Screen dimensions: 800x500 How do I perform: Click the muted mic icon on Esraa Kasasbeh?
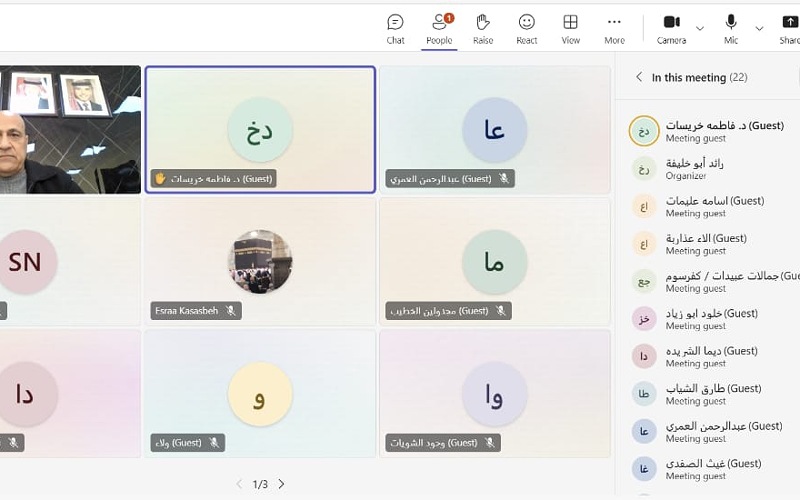[231, 311]
